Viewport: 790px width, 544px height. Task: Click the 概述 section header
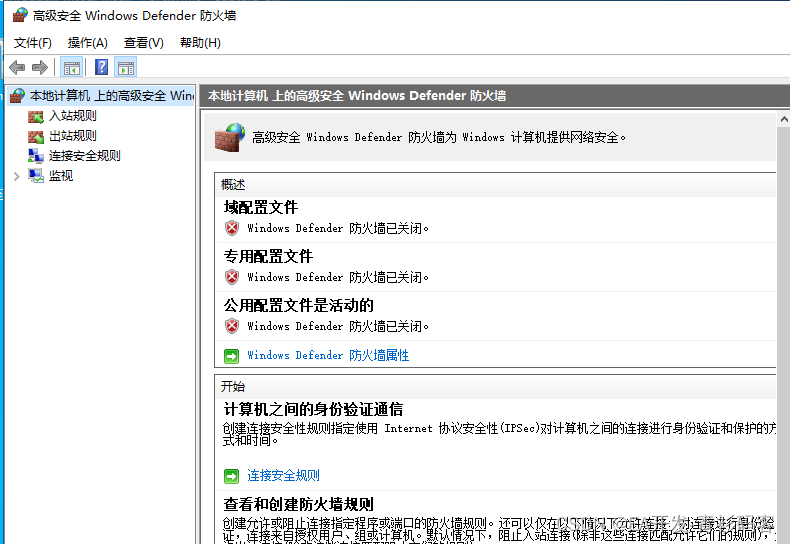click(x=233, y=185)
